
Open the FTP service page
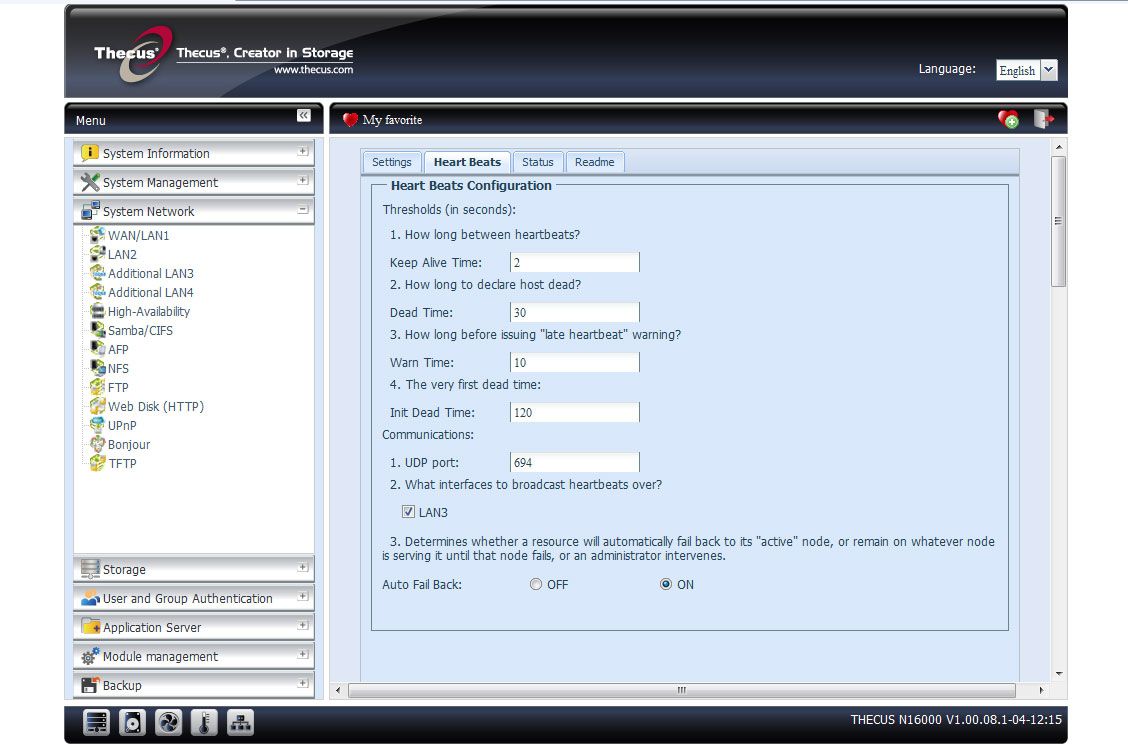[x=118, y=387]
